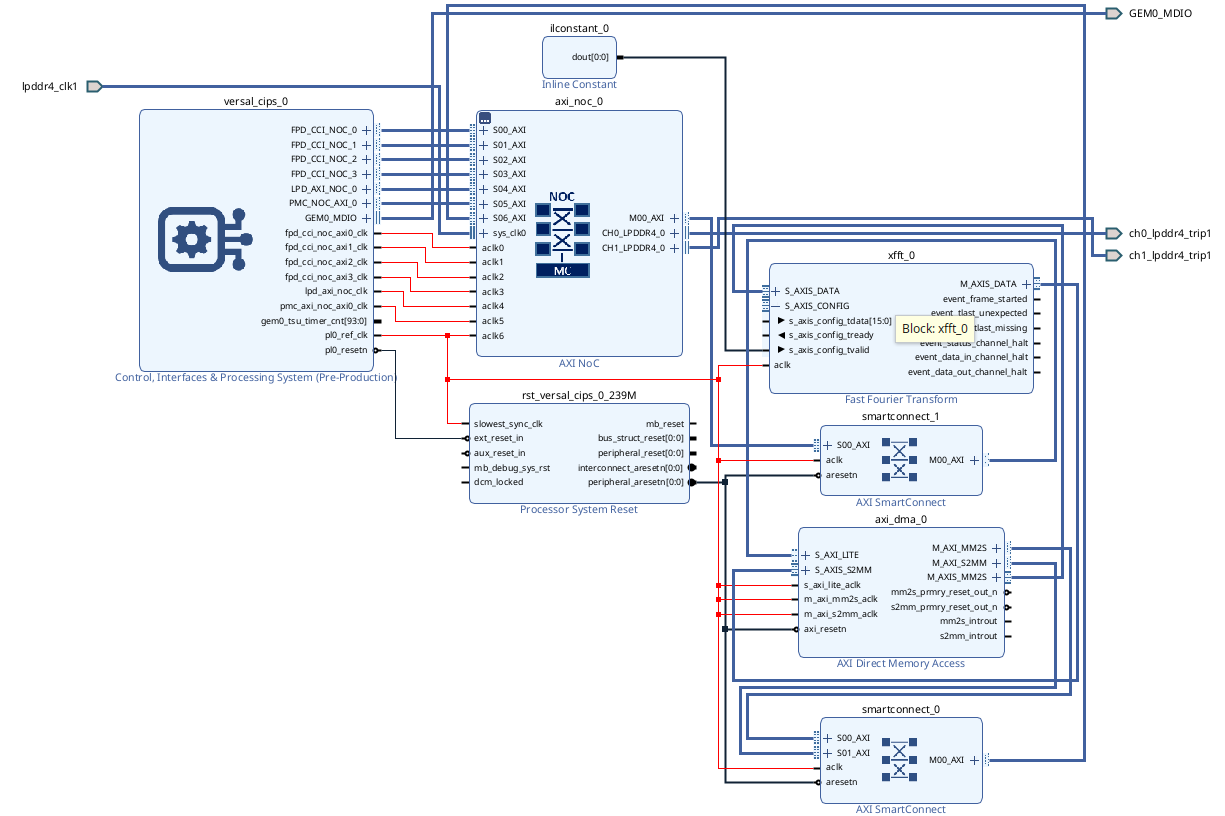The image size is (1225, 816).
Task: Select the crossbar icon inside smartconnect_1
Action: [900, 459]
